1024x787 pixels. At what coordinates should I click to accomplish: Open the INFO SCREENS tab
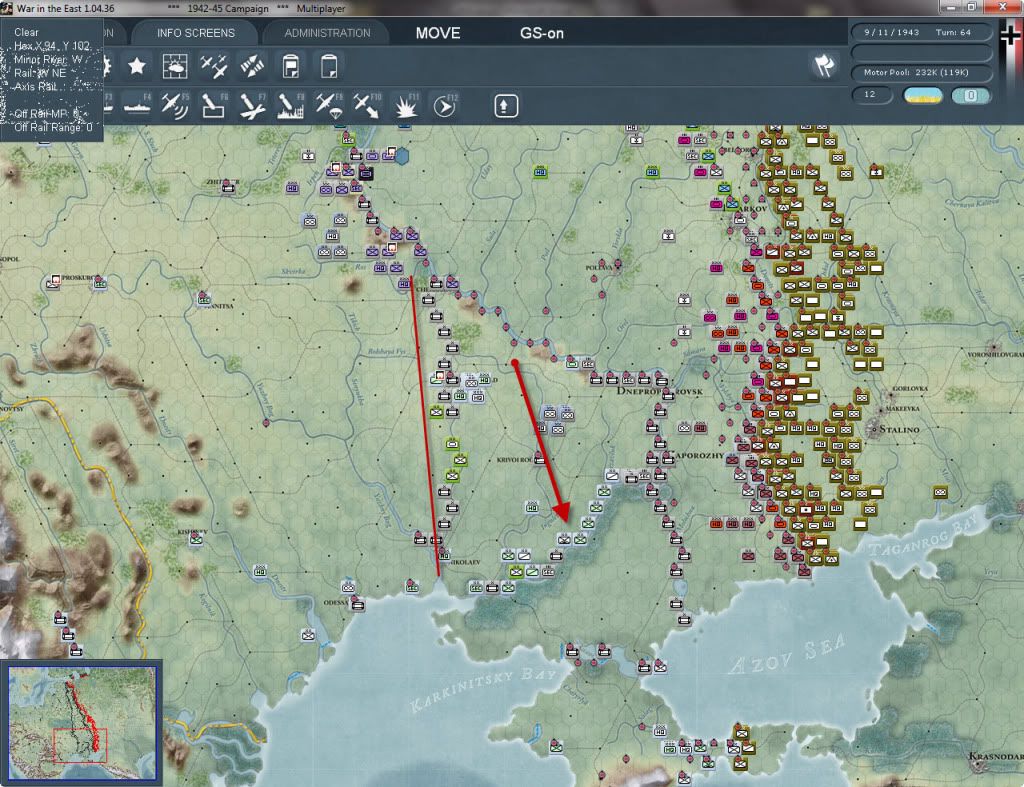pos(195,33)
